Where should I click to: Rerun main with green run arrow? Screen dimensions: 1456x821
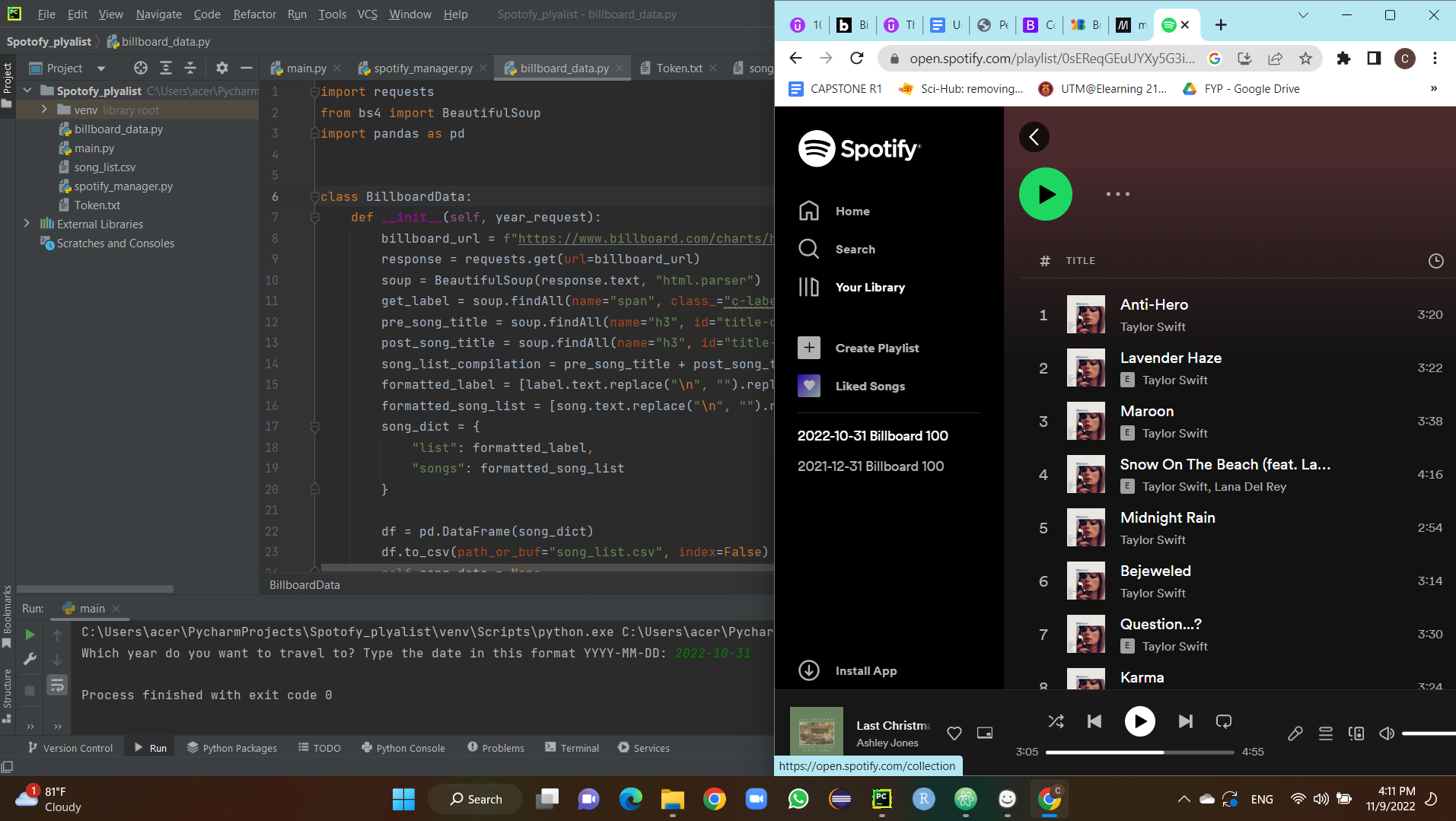tap(30, 634)
